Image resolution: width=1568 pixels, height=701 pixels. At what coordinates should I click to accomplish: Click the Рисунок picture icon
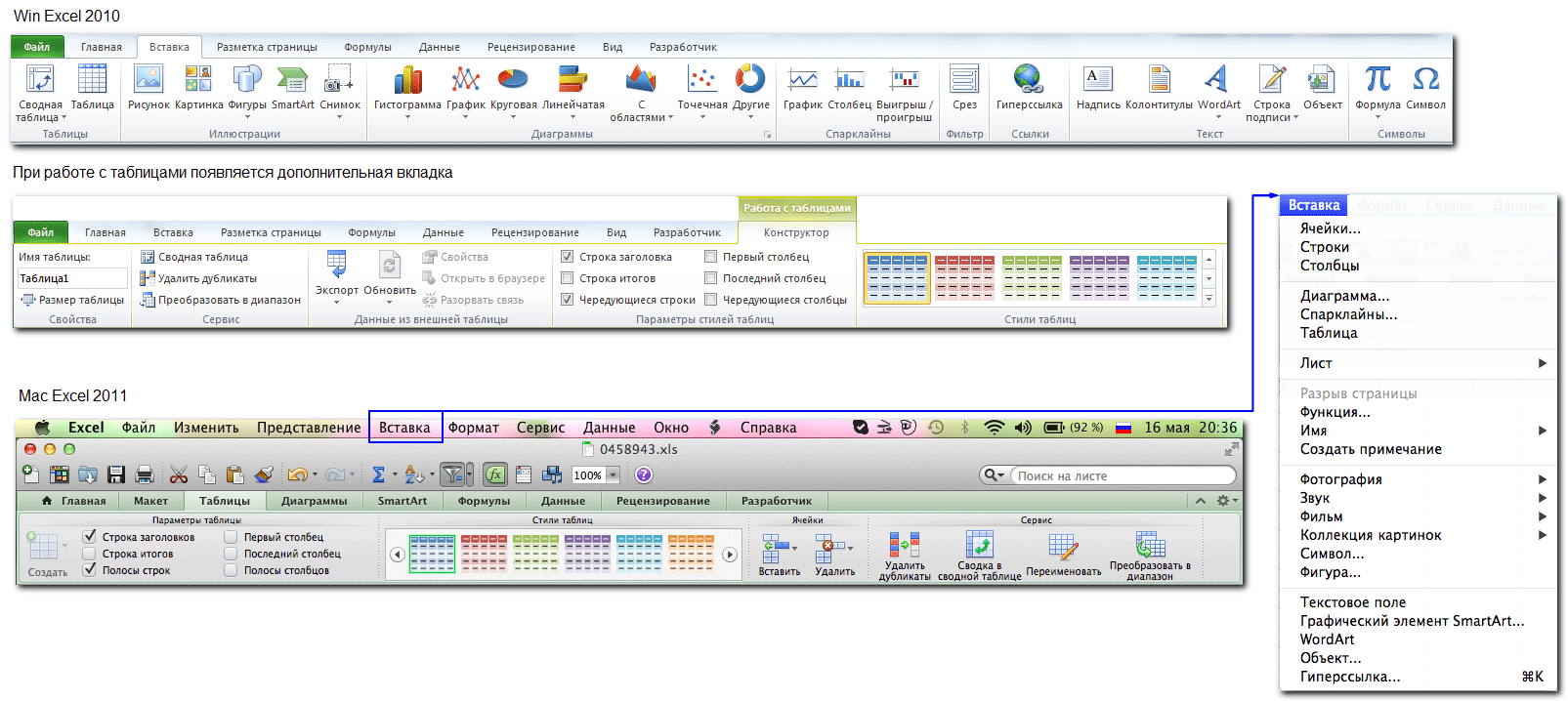coord(148,79)
